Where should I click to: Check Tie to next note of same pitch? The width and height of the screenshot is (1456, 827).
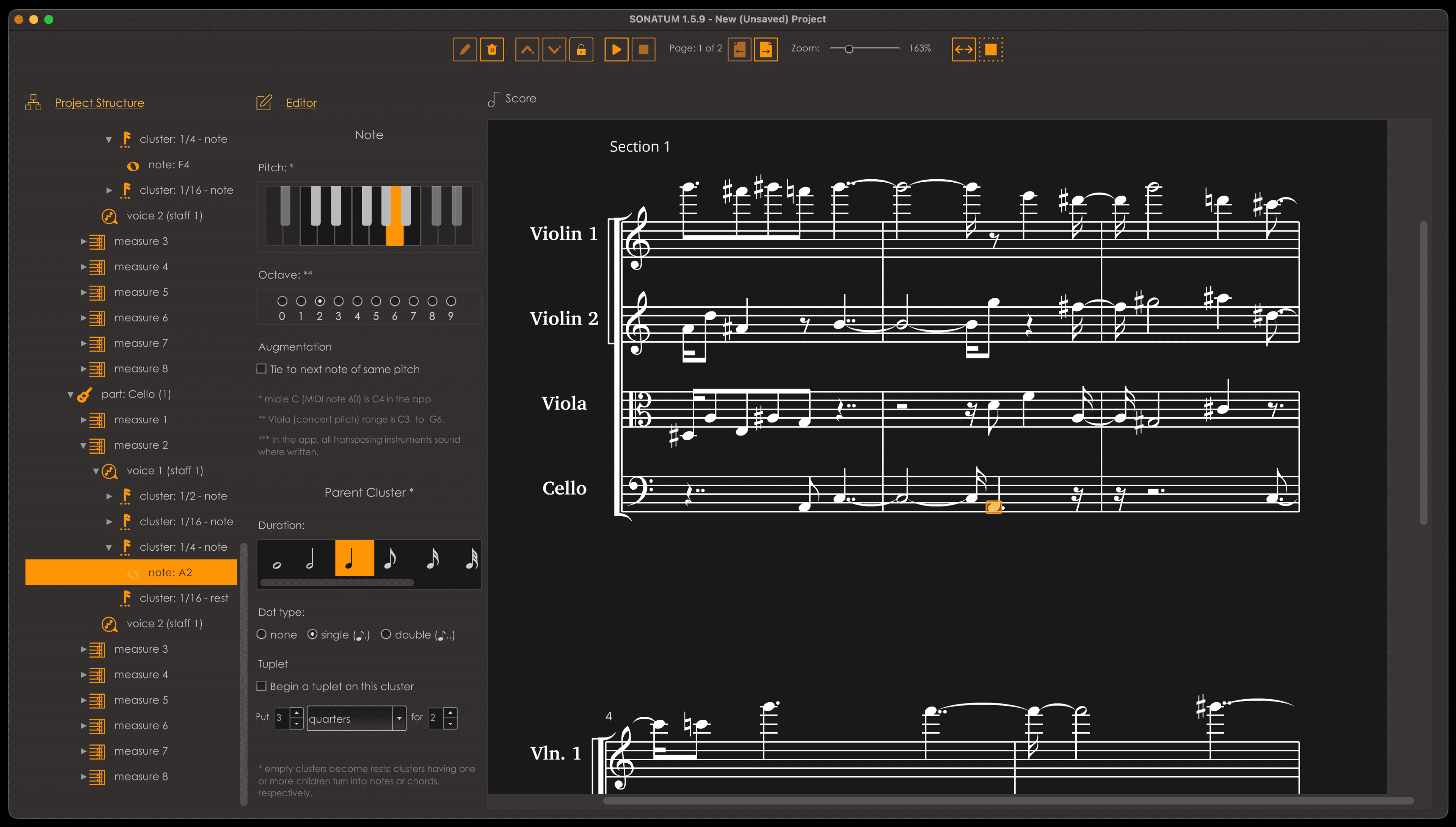tap(262, 369)
